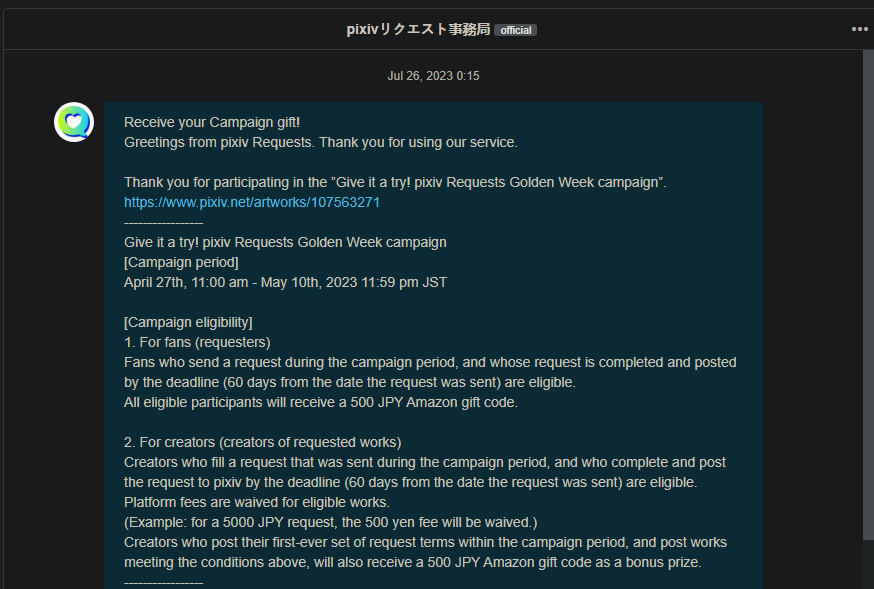Screen dimensions: 874x589
Task: Open the pixiv artworks/107563271 link
Action: pyautogui.click(x=252, y=202)
